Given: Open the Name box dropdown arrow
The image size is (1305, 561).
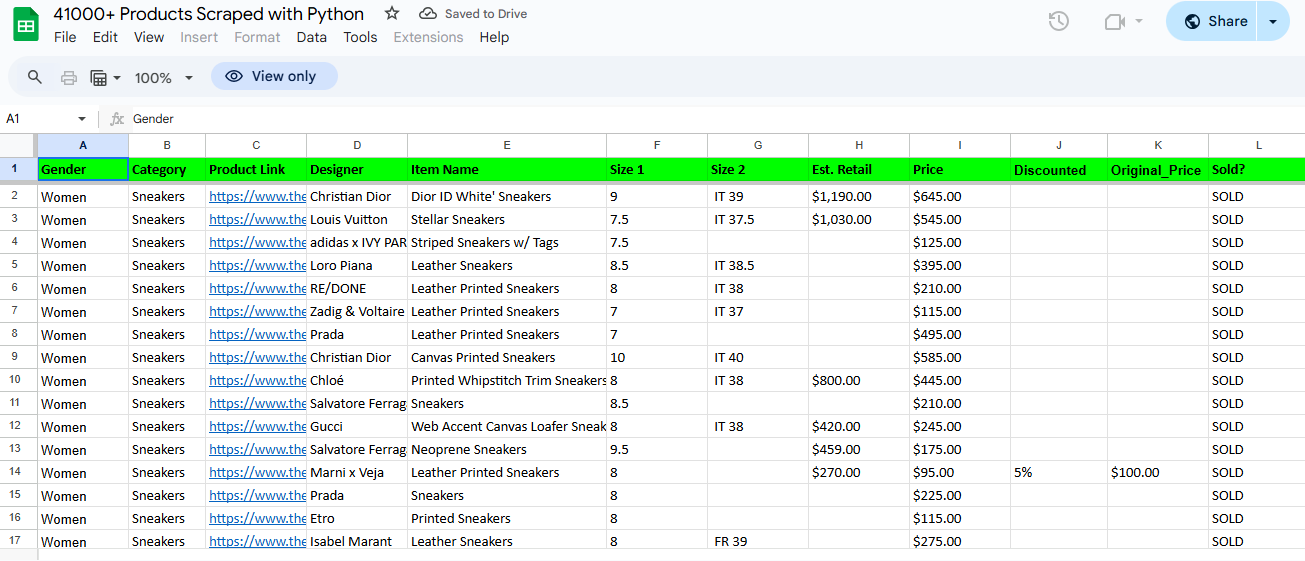Looking at the screenshot, I should tap(82, 118).
